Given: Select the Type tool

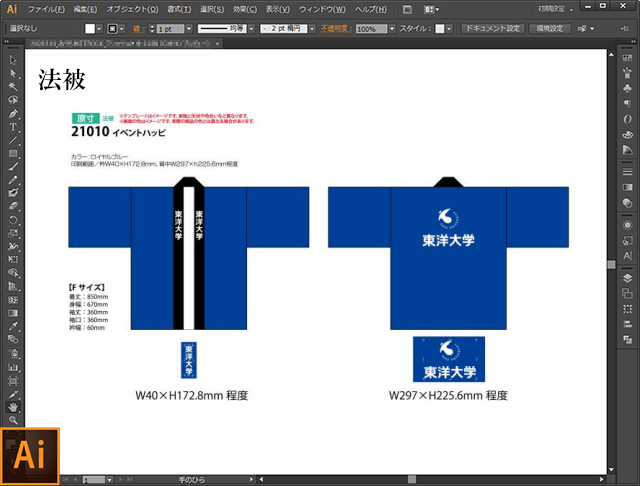Looking at the screenshot, I should (13, 127).
